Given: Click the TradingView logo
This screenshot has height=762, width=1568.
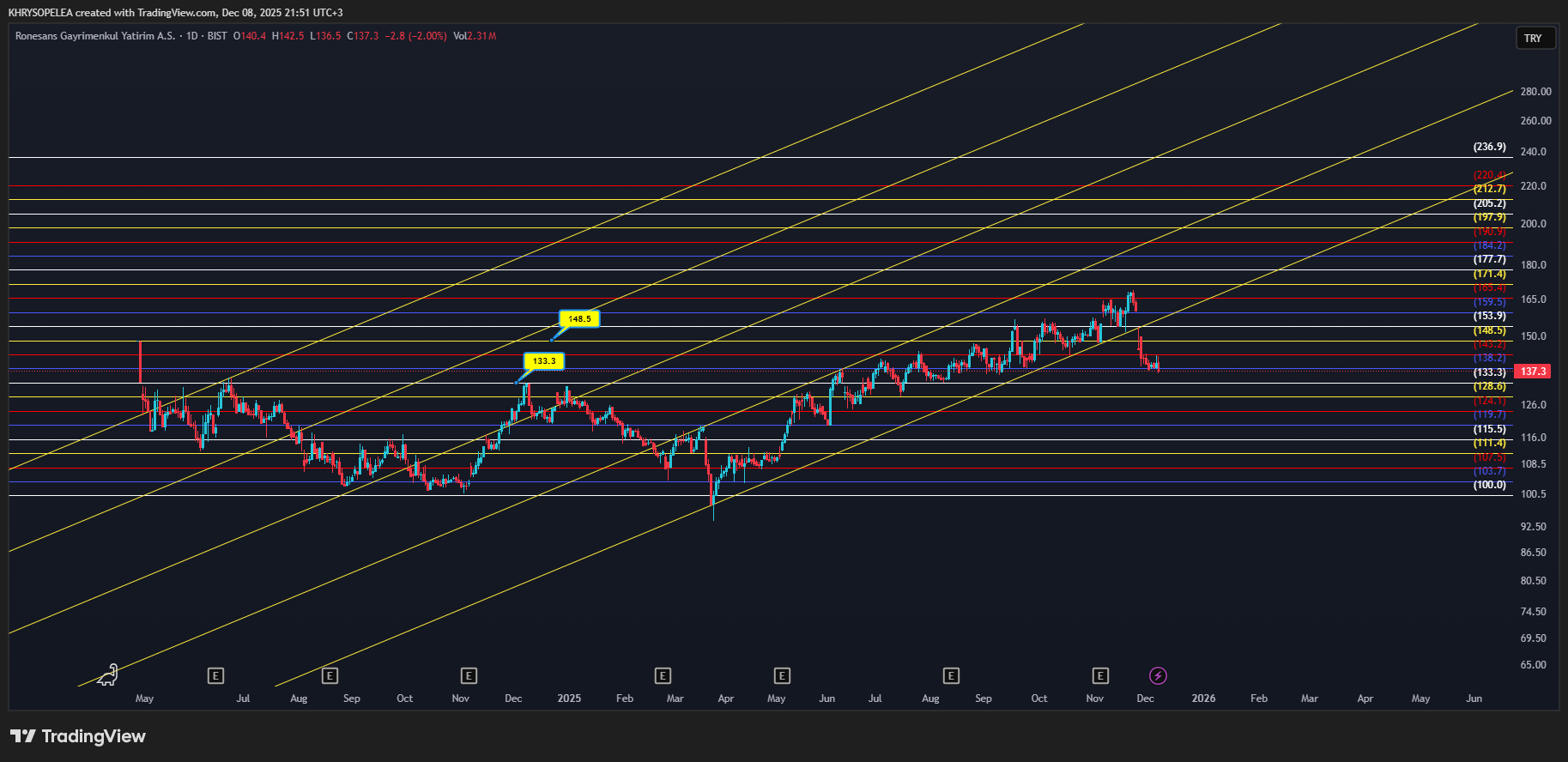Looking at the screenshot, I should click(x=78, y=736).
